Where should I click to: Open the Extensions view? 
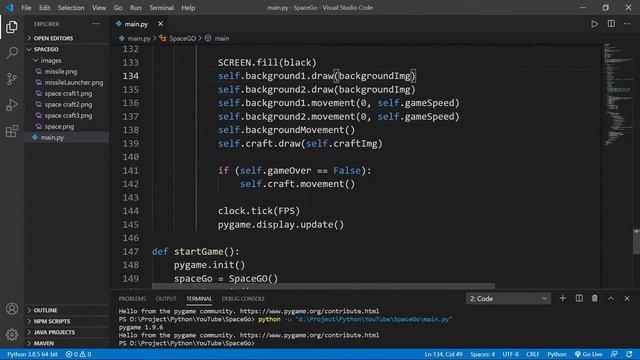[12, 131]
